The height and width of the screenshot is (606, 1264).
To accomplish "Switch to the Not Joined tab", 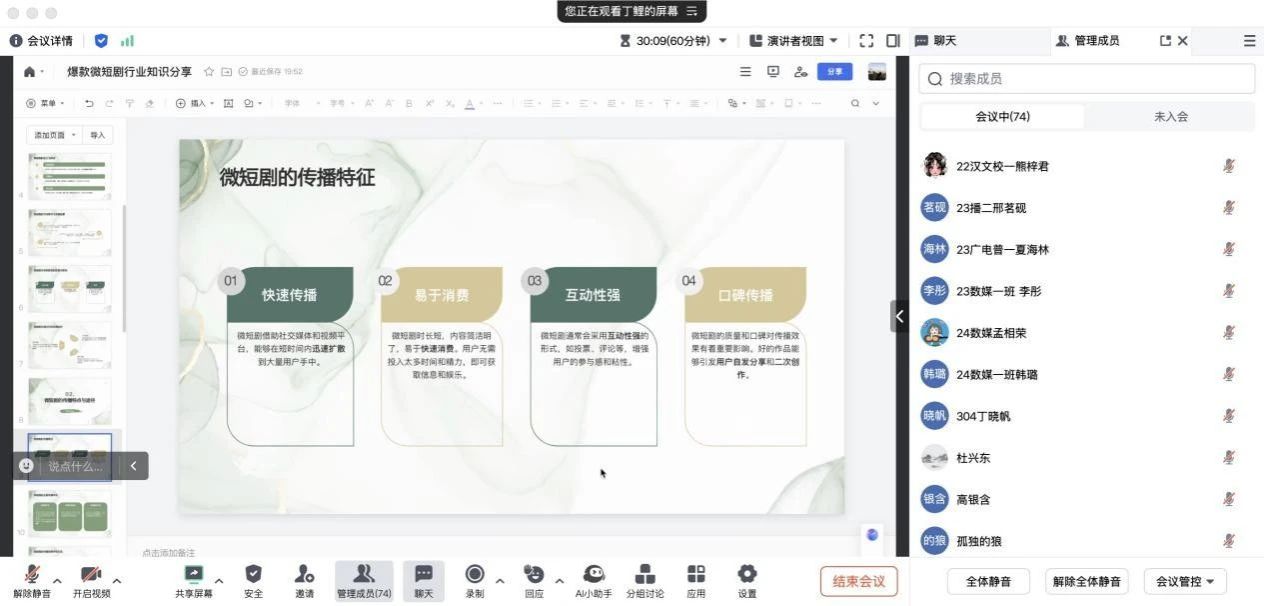I will [x=1170, y=117].
